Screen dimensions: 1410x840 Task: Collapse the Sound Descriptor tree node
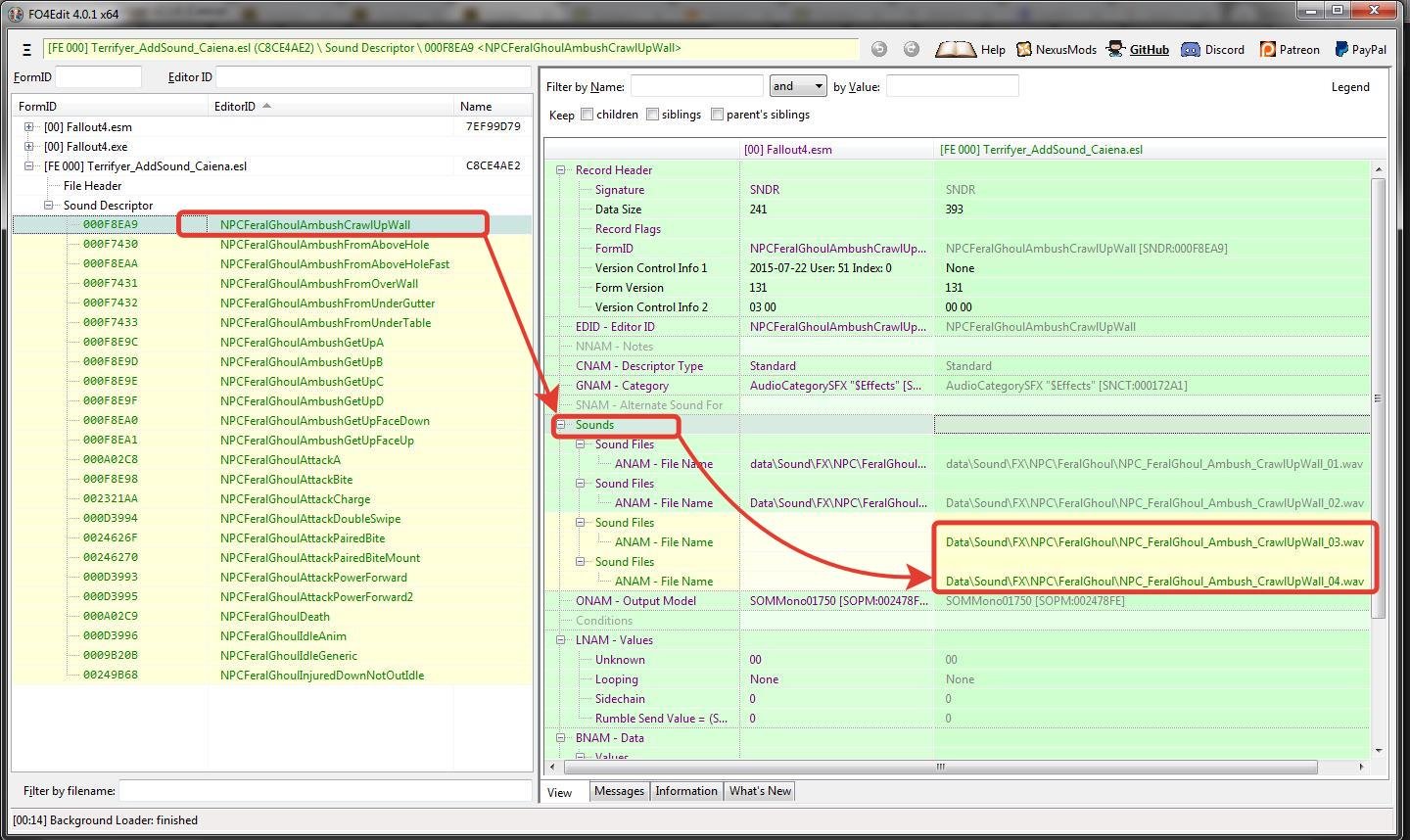49,206
